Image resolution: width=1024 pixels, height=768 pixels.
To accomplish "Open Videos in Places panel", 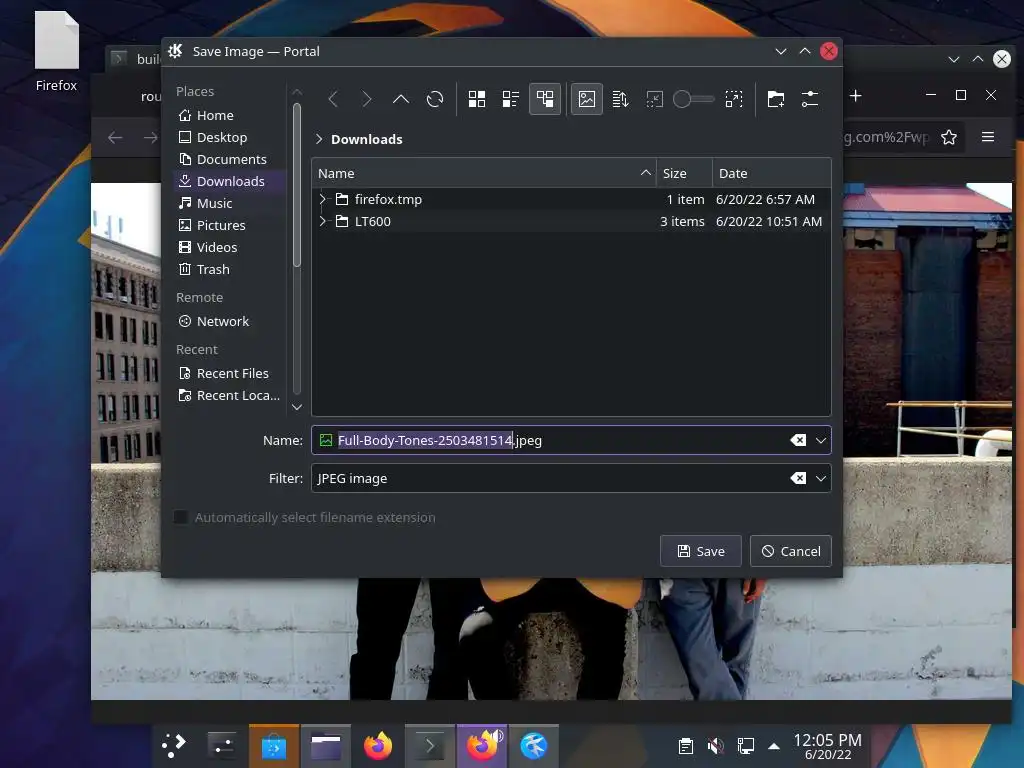I will click(x=229, y=248).
